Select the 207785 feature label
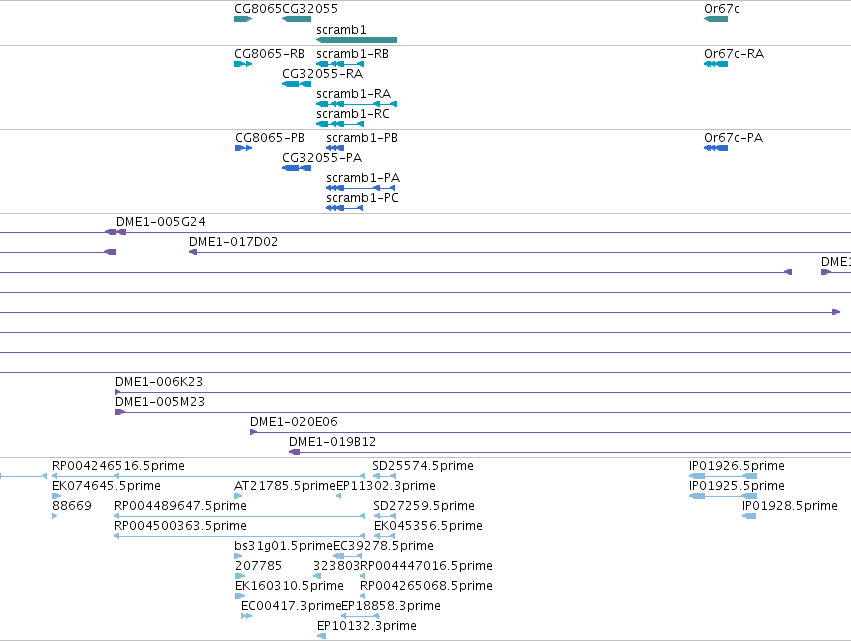 point(258,567)
